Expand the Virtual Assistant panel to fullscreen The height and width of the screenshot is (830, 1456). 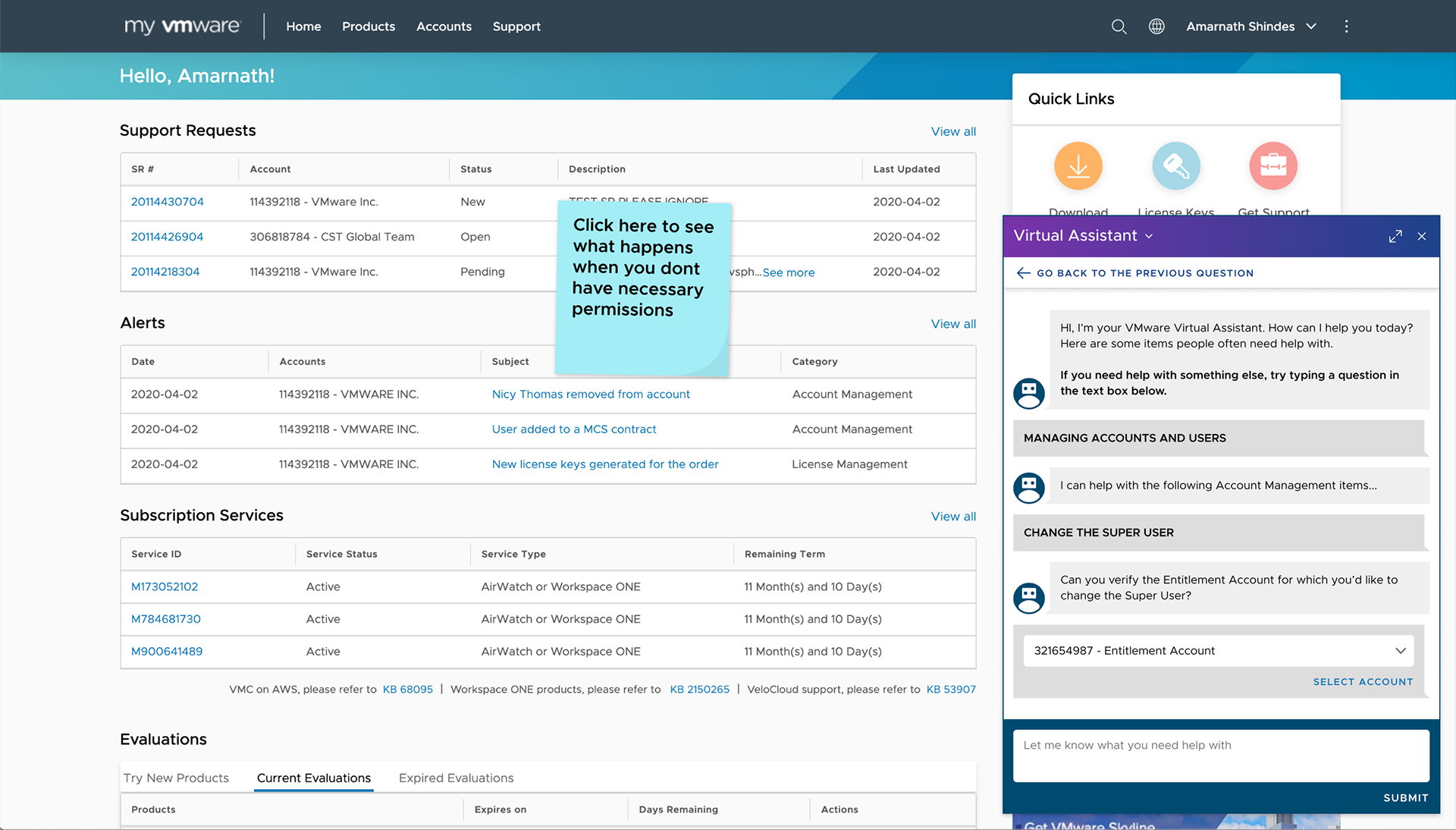click(x=1395, y=237)
